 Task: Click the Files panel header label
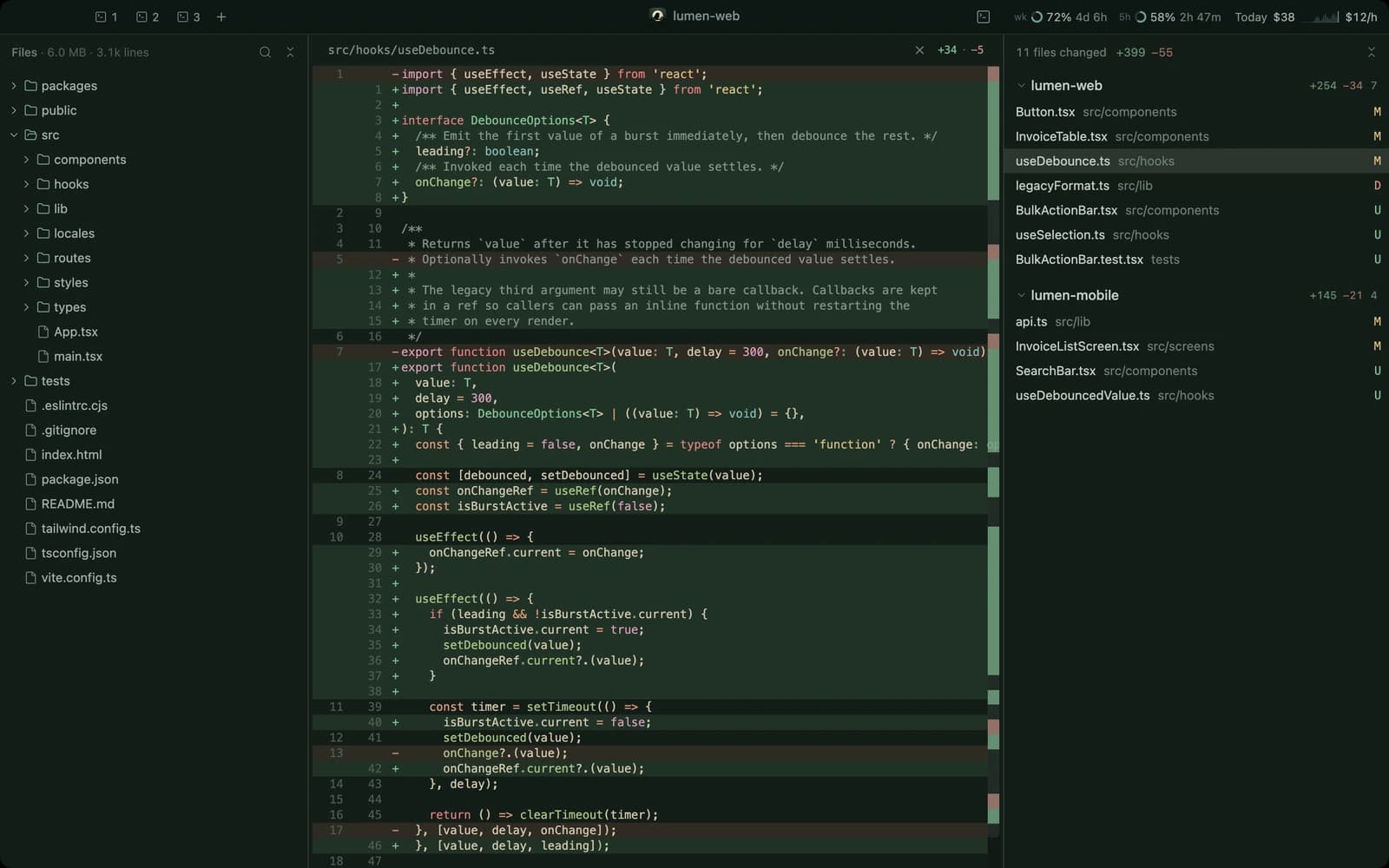(24, 52)
